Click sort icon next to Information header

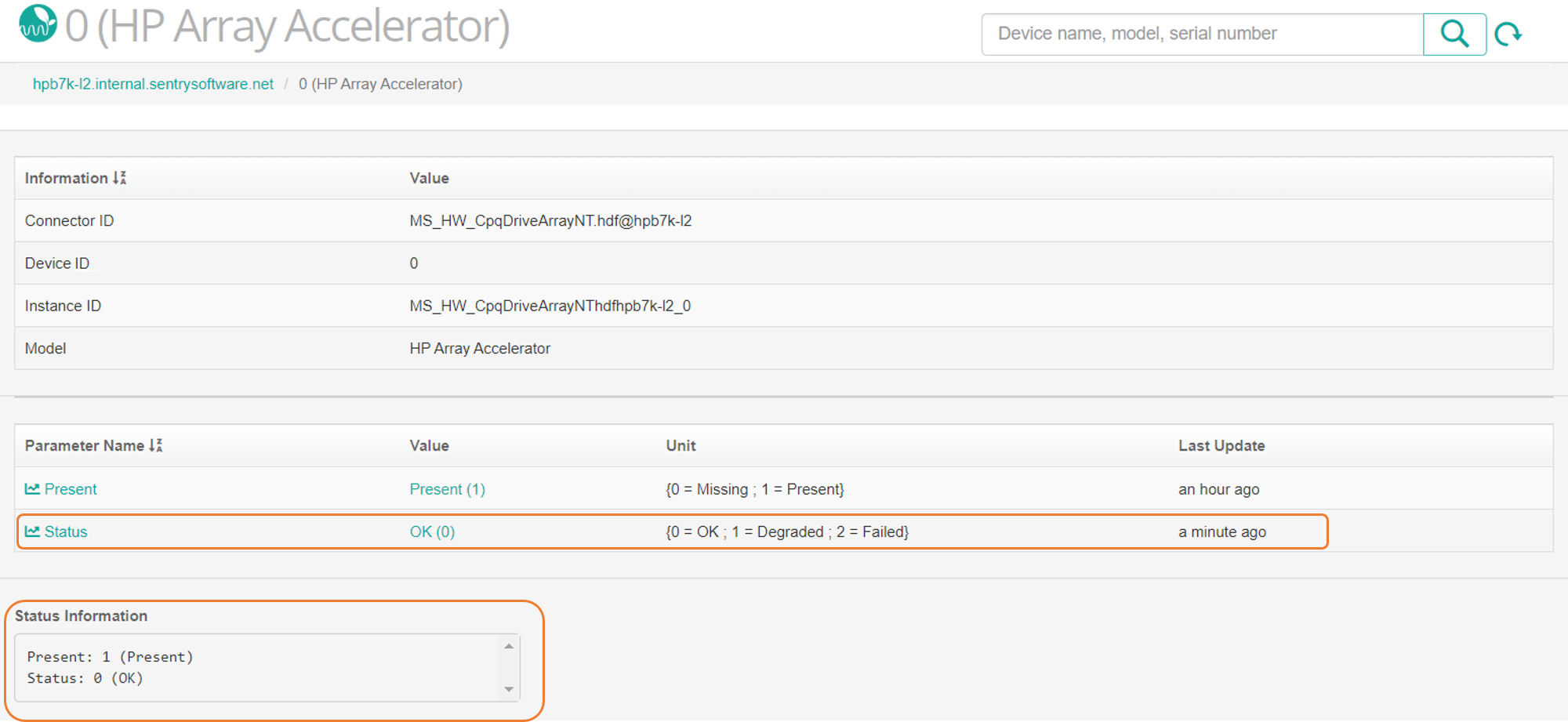[x=120, y=178]
